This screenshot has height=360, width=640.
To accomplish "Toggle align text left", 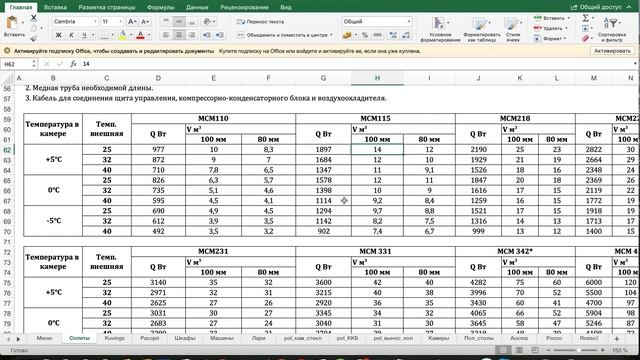I will [166, 35].
